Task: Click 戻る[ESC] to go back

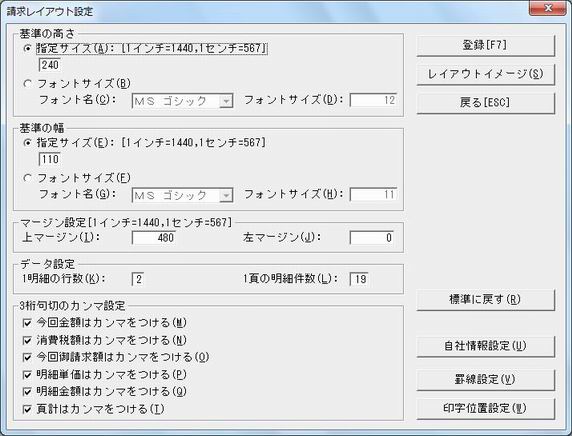Action: pos(486,103)
